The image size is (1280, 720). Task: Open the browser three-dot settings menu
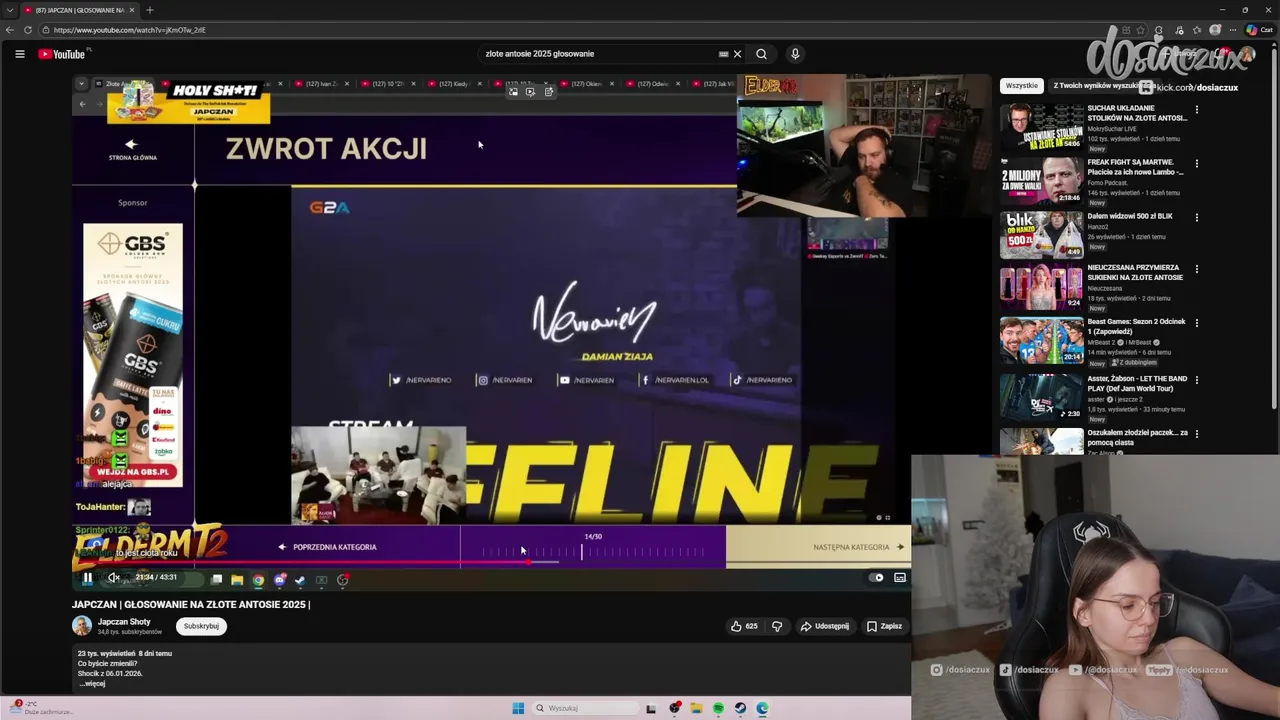pyautogui.click(x=1233, y=30)
